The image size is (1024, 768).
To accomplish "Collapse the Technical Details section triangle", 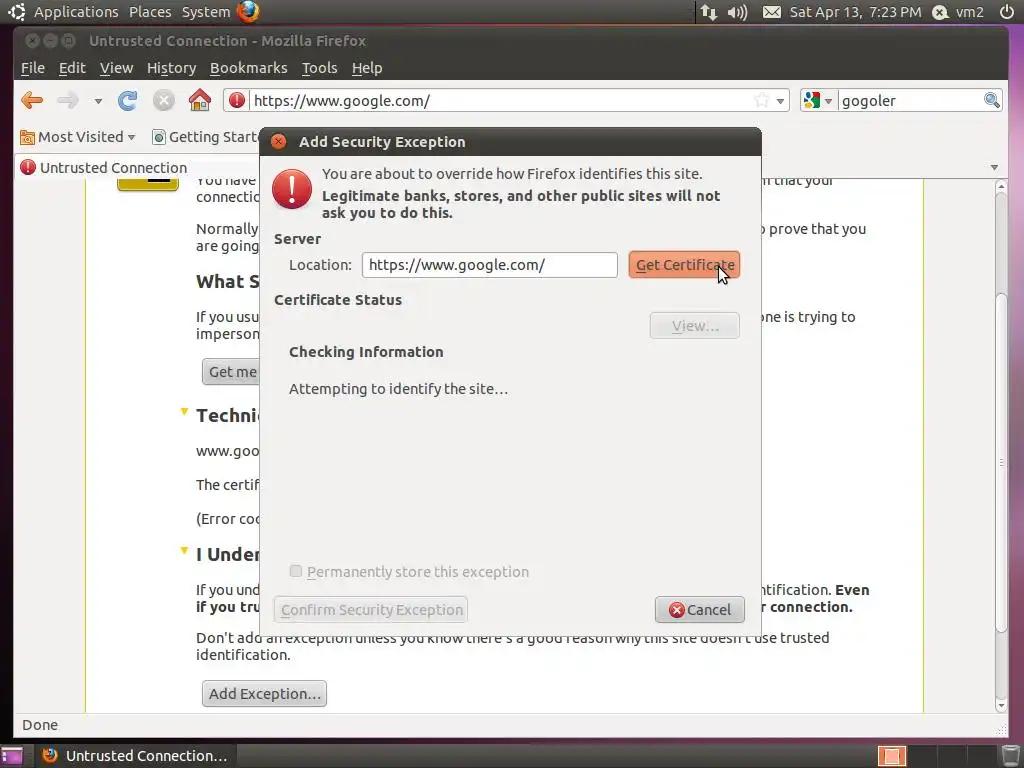I will pos(184,412).
